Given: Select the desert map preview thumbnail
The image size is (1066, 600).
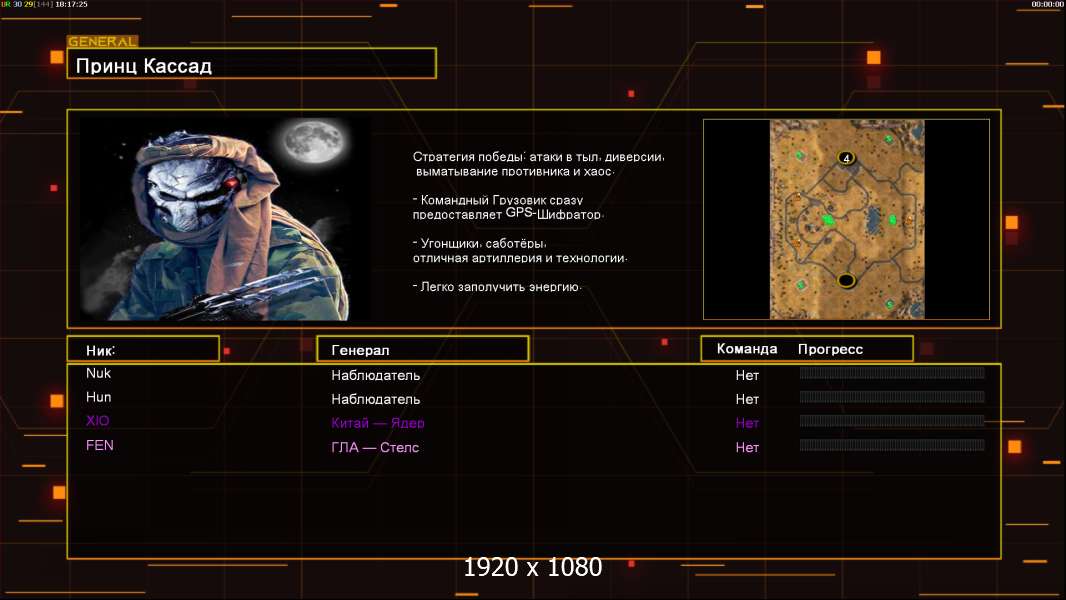Looking at the screenshot, I should coord(846,219).
